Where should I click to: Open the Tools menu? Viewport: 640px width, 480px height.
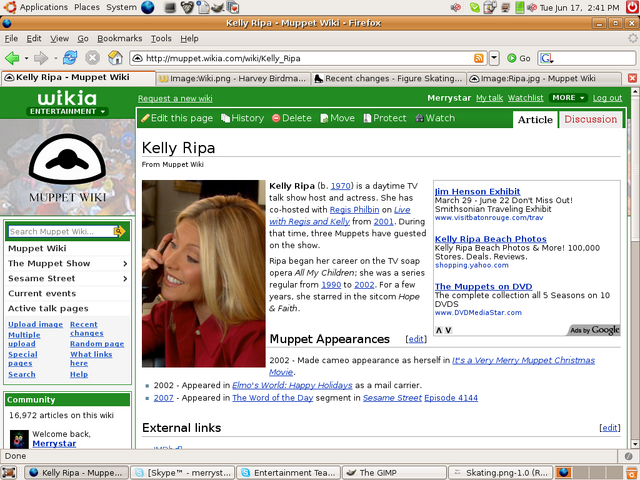click(x=161, y=38)
